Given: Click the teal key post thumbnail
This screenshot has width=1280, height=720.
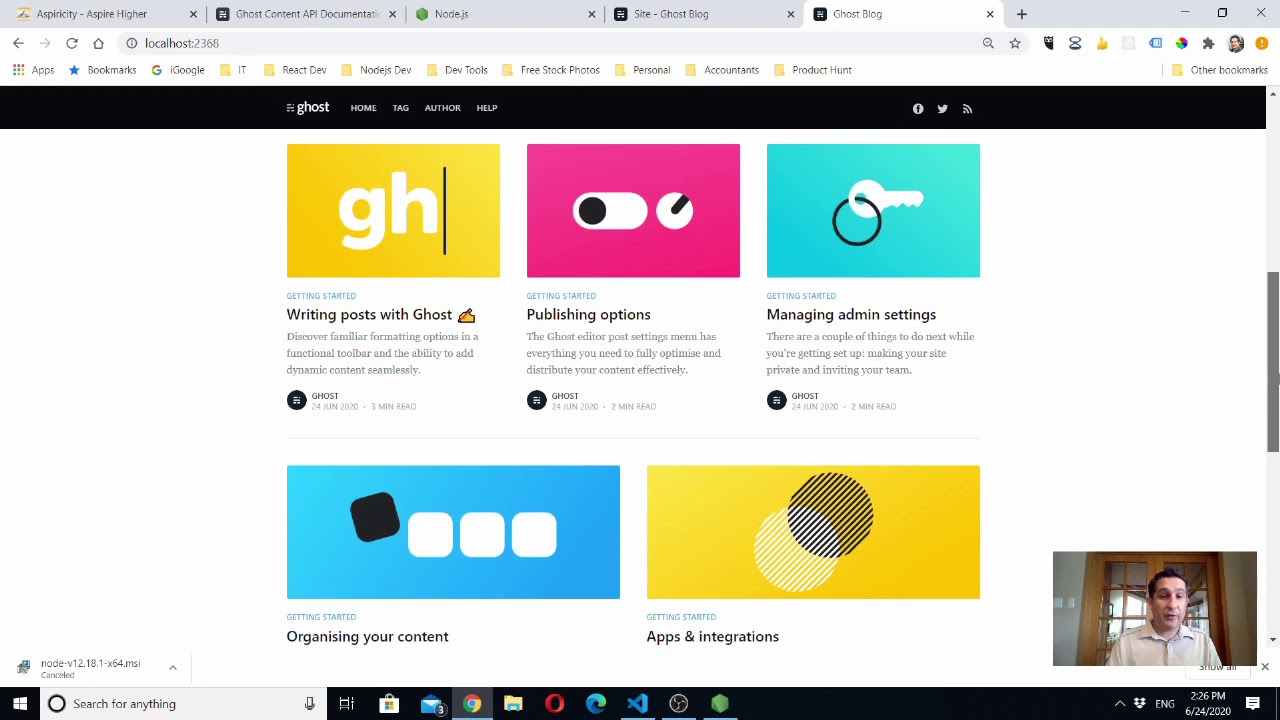Looking at the screenshot, I should pyautogui.click(x=873, y=211).
